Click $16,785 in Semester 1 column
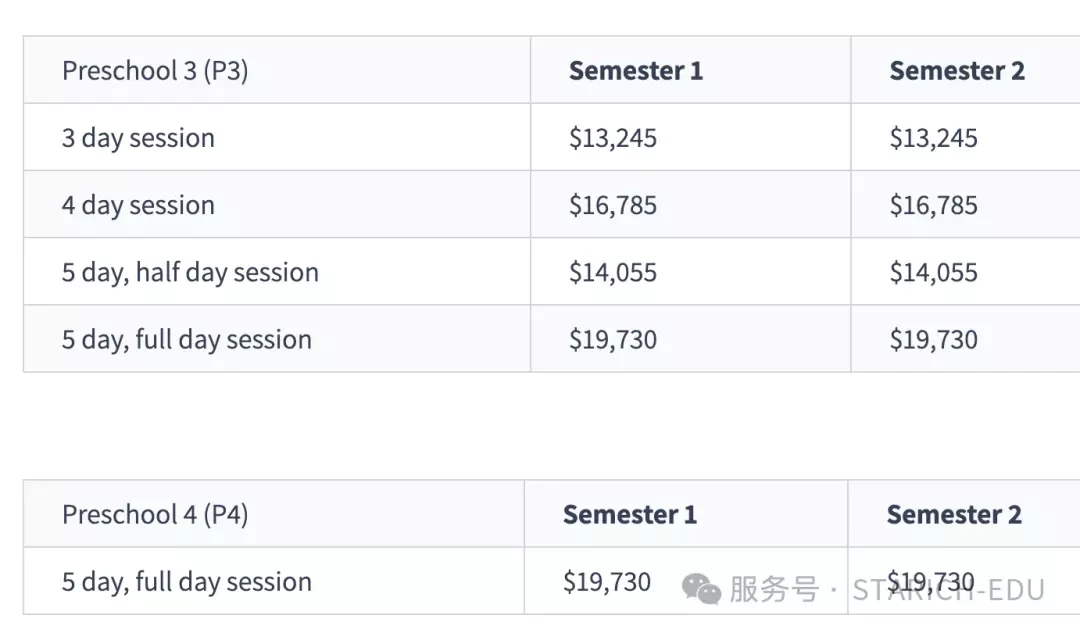Image resolution: width=1080 pixels, height=633 pixels. tap(613, 205)
